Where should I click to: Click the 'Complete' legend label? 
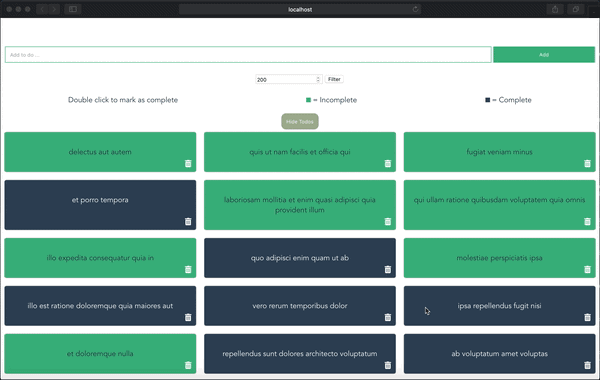[x=515, y=100]
